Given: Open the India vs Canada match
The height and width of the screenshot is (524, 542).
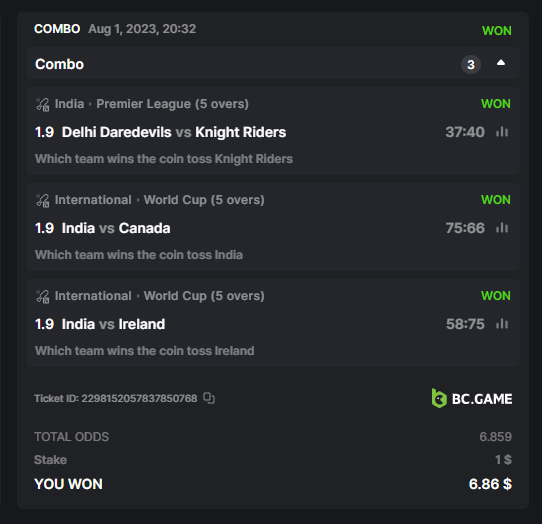Looking at the screenshot, I should 116,228.
